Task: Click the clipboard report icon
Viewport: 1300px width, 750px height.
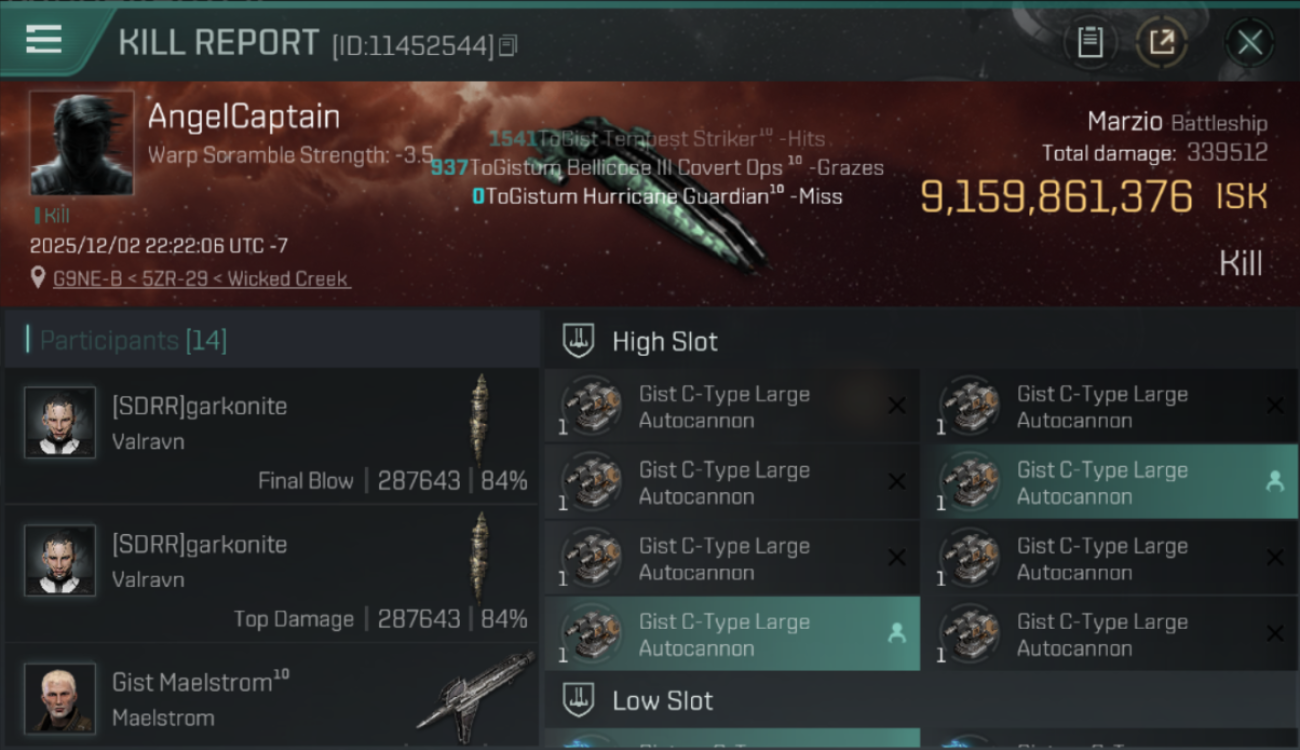Action: pos(1090,42)
